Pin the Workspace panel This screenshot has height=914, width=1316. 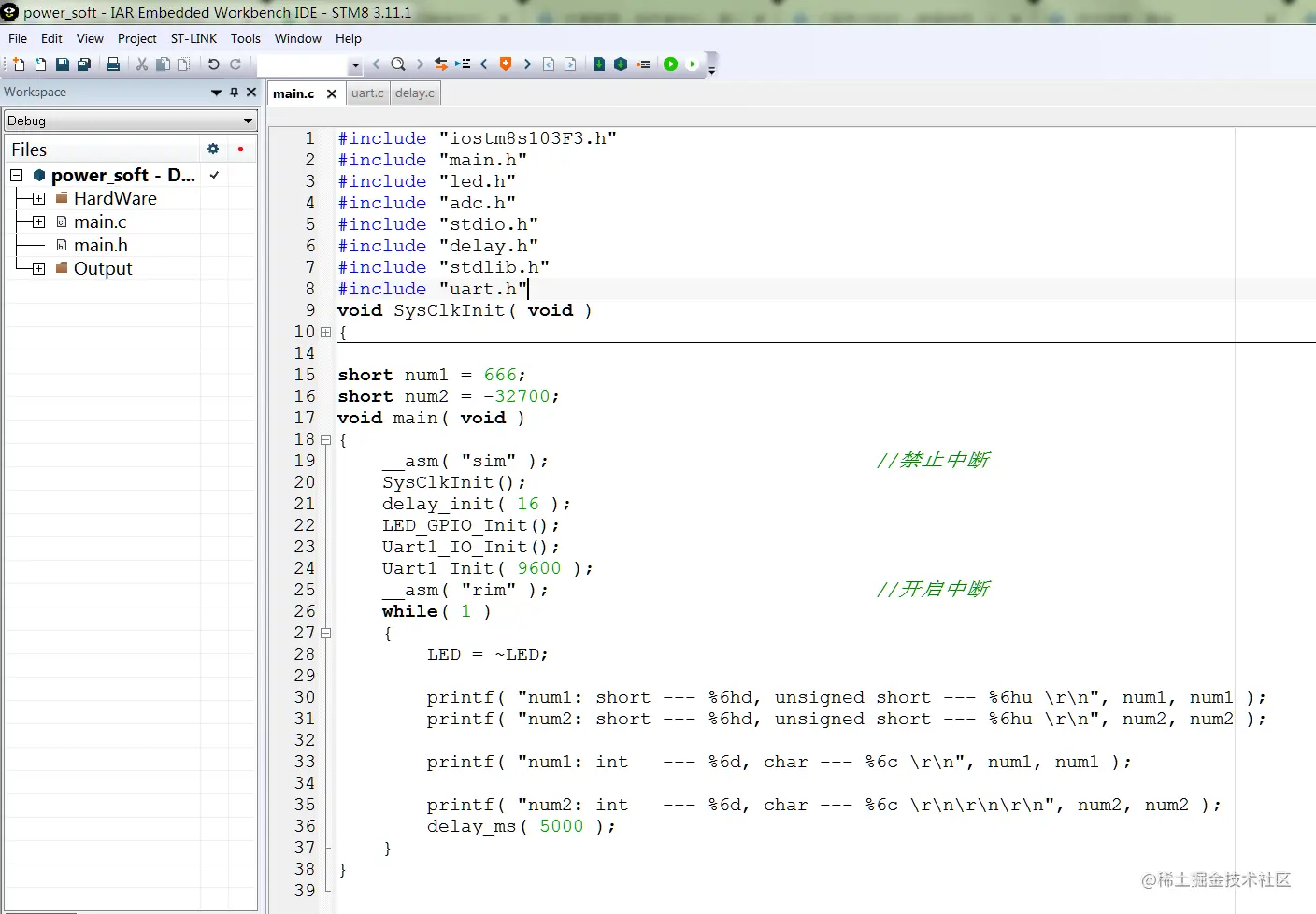pos(234,93)
